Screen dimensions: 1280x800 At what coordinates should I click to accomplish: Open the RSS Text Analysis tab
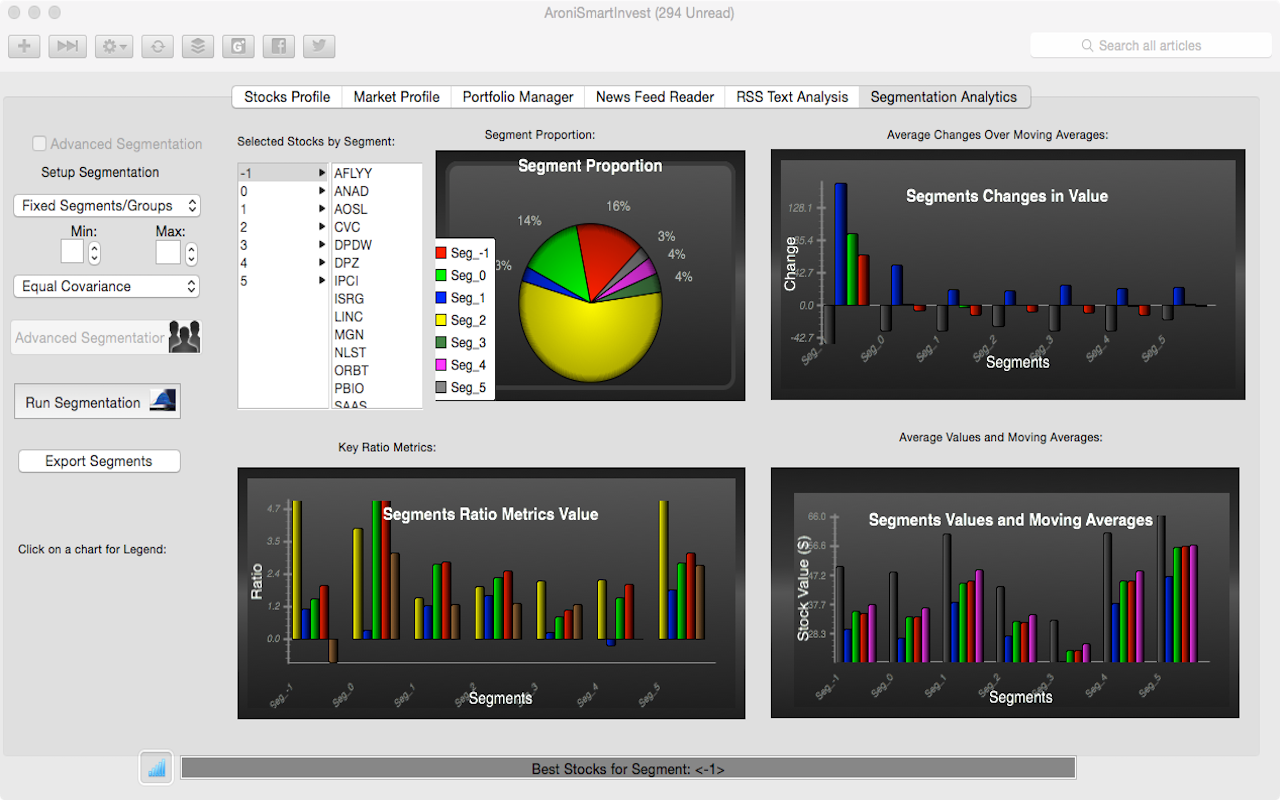[x=792, y=97]
